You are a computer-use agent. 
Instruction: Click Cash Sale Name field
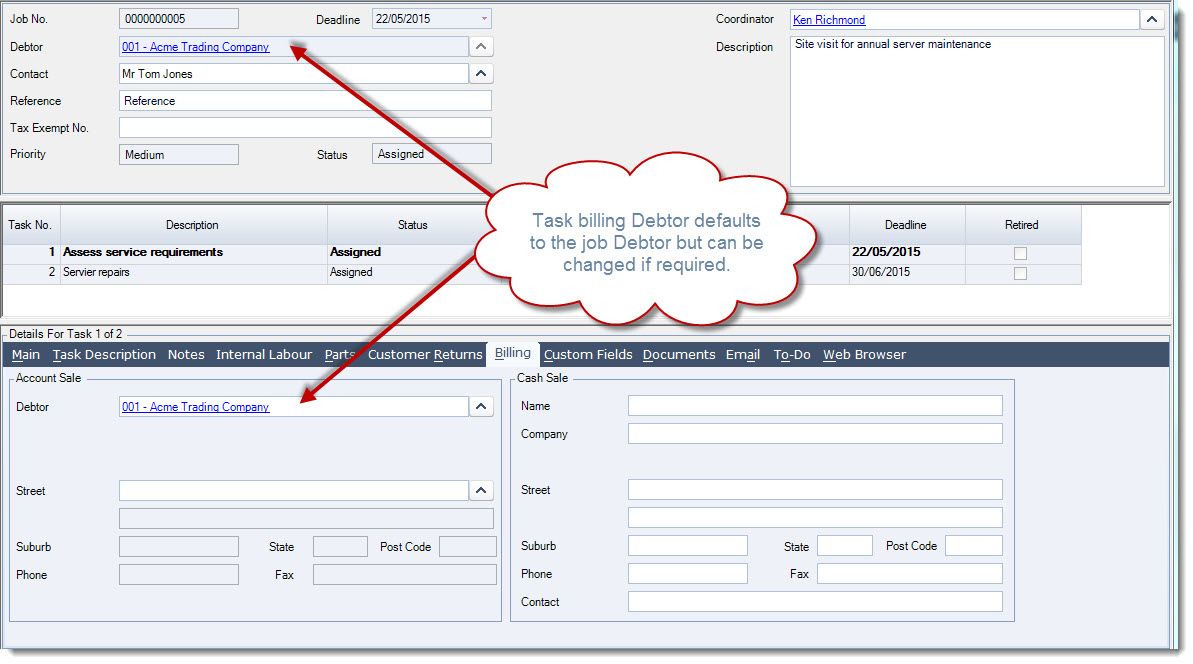tap(815, 405)
